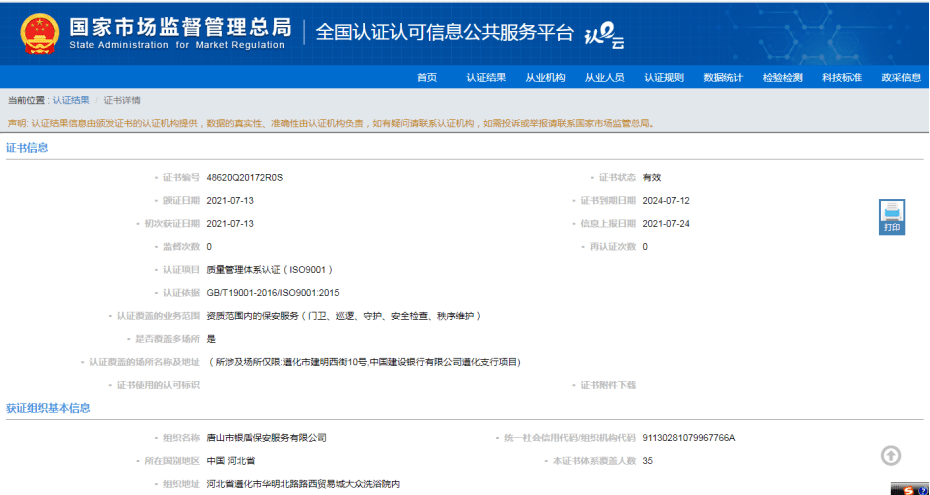930x495 pixels.
Task: Click the 认e云 logo
Action: click(605, 38)
